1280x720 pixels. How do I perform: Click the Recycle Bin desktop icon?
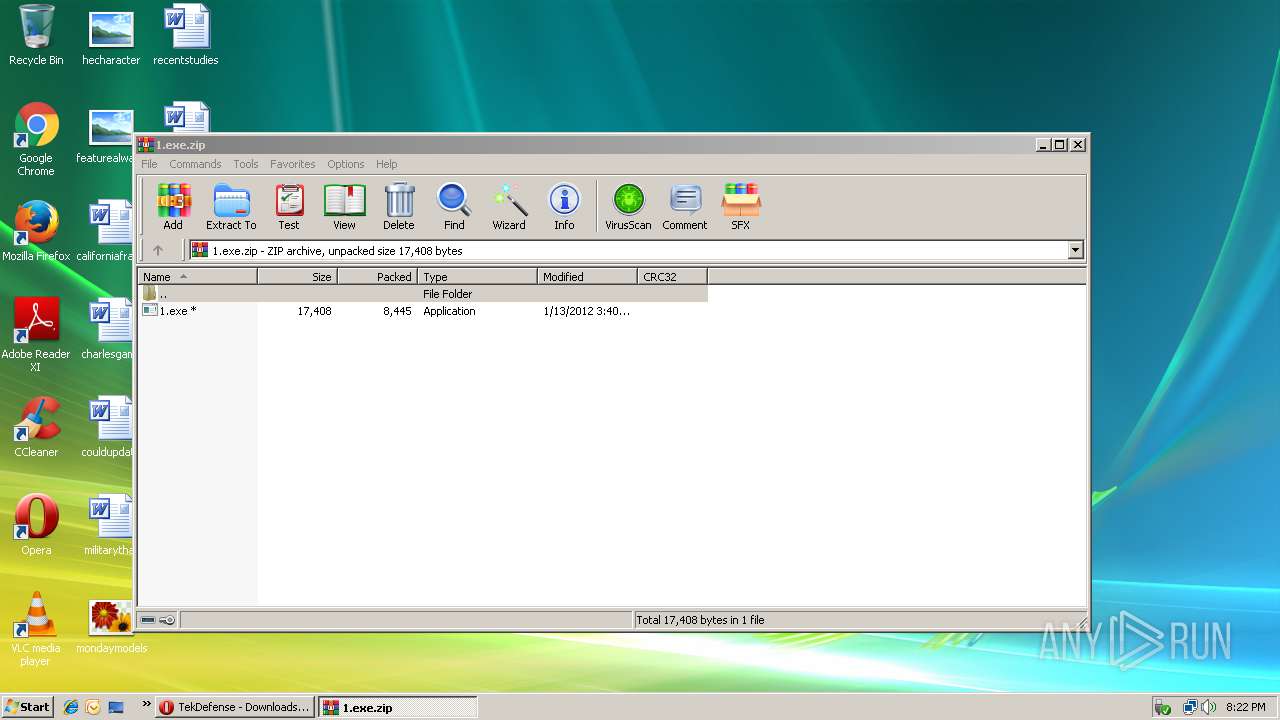coord(36,36)
